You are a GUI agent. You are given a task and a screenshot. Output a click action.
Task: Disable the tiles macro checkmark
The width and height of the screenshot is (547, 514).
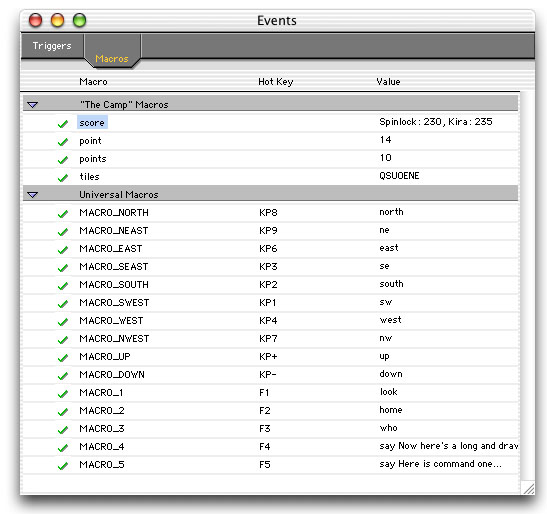tap(63, 178)
